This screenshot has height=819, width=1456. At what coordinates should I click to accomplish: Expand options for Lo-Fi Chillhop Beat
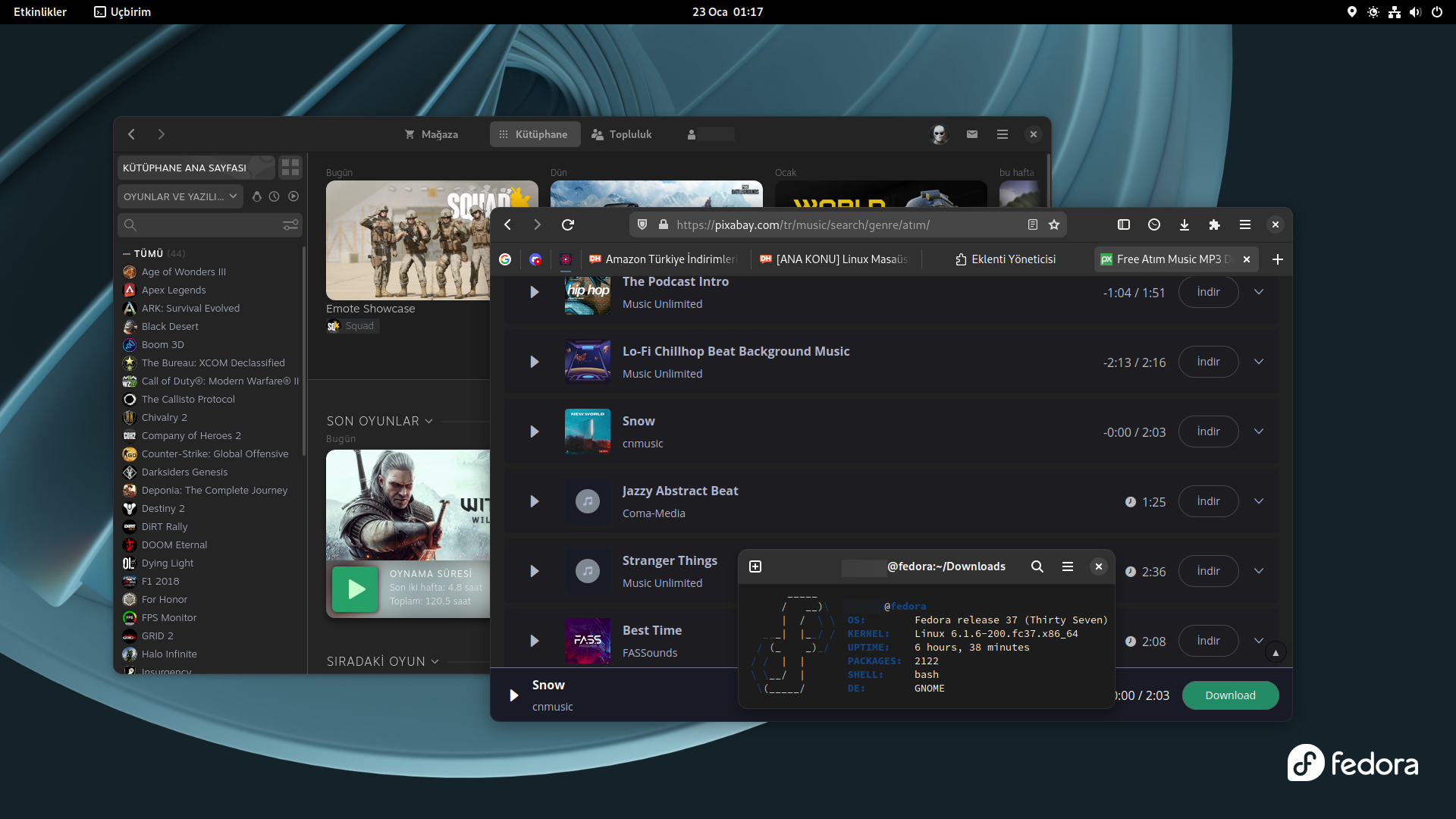click(1259, 362)
